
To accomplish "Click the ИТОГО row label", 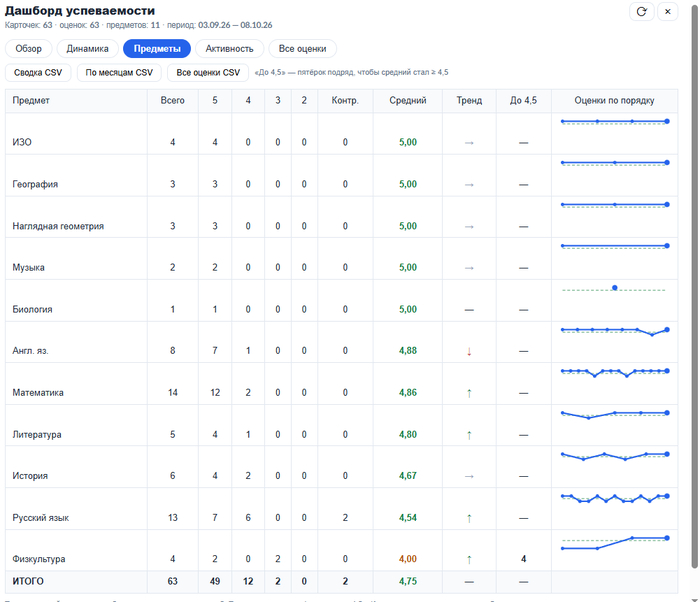I will coord(28,581).
